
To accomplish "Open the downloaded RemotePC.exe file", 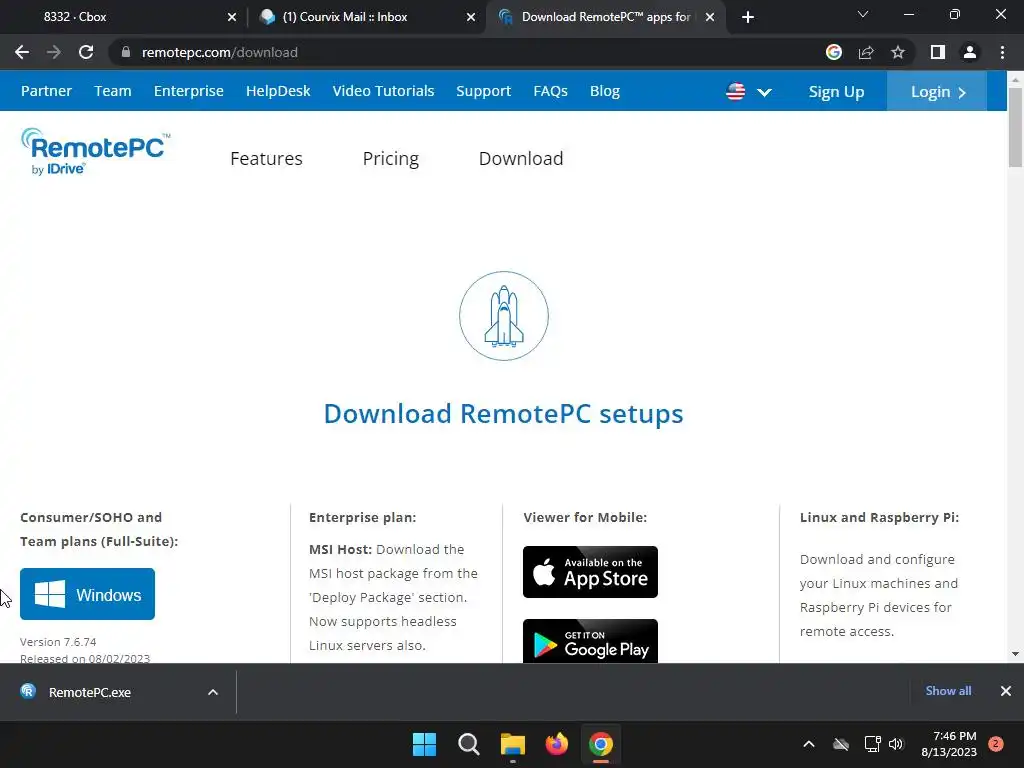I will [89, 692].
